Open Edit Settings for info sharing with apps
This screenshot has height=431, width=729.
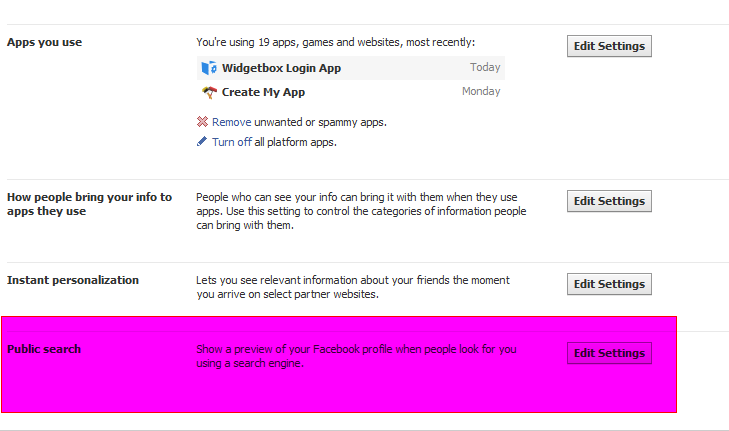click(609, 201)
